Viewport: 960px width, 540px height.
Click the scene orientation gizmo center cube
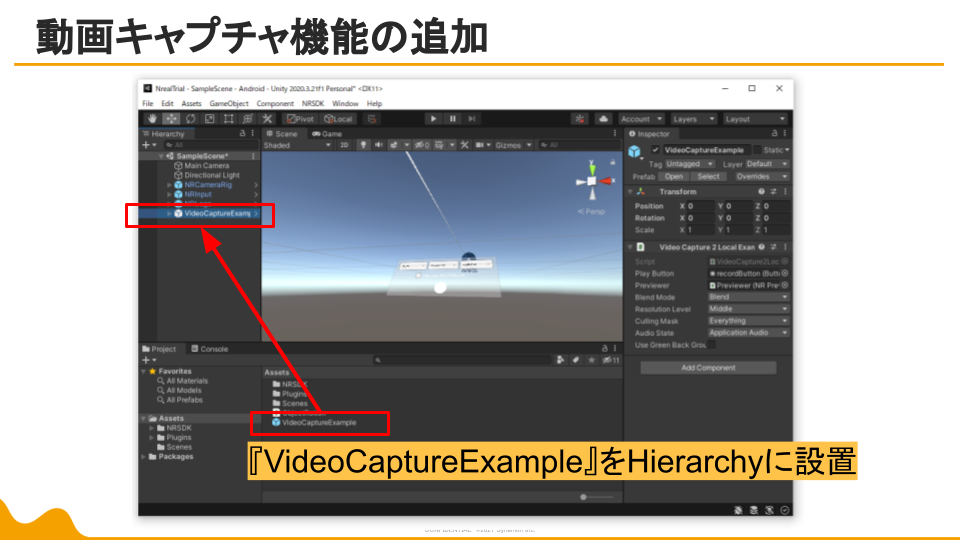591,181
